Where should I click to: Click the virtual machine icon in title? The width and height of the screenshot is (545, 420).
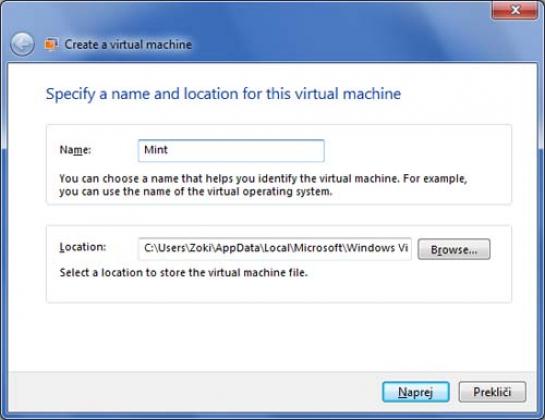point(51,45)
